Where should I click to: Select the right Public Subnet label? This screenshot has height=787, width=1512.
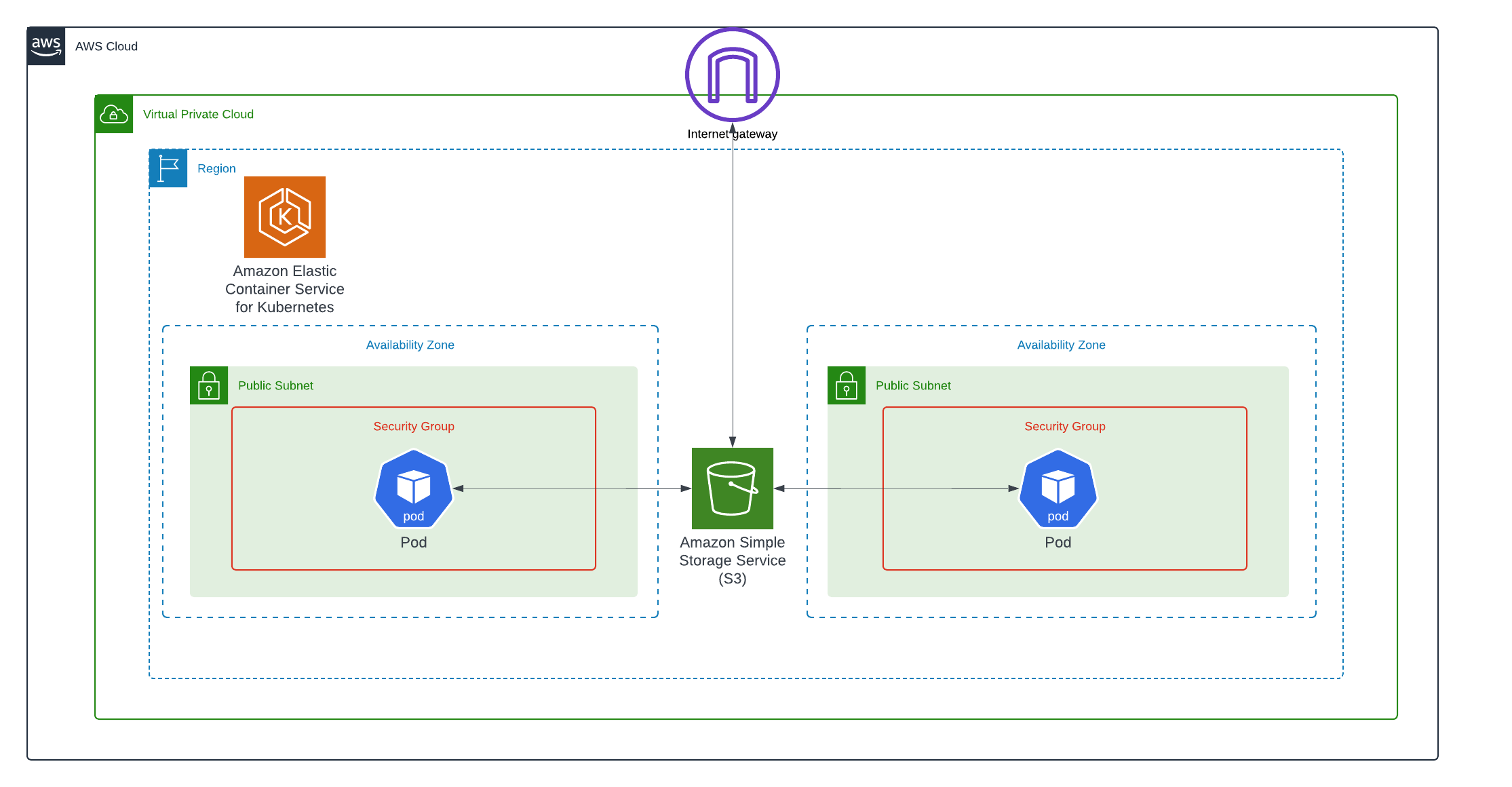pos(913,385)
